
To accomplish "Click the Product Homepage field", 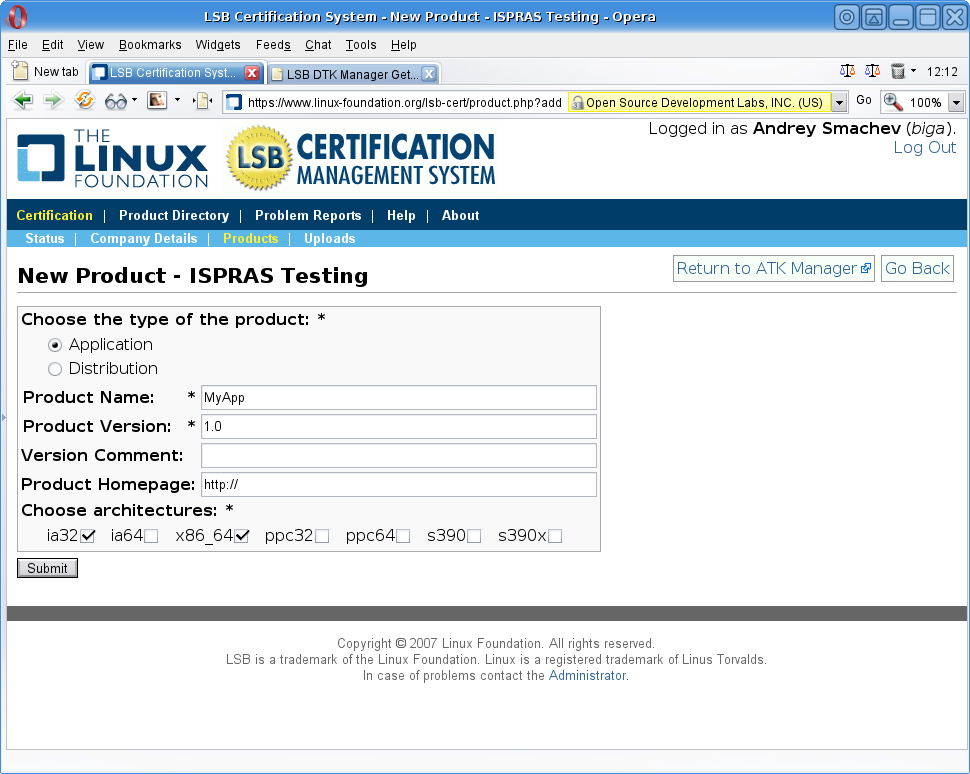I will pos(399,484).
